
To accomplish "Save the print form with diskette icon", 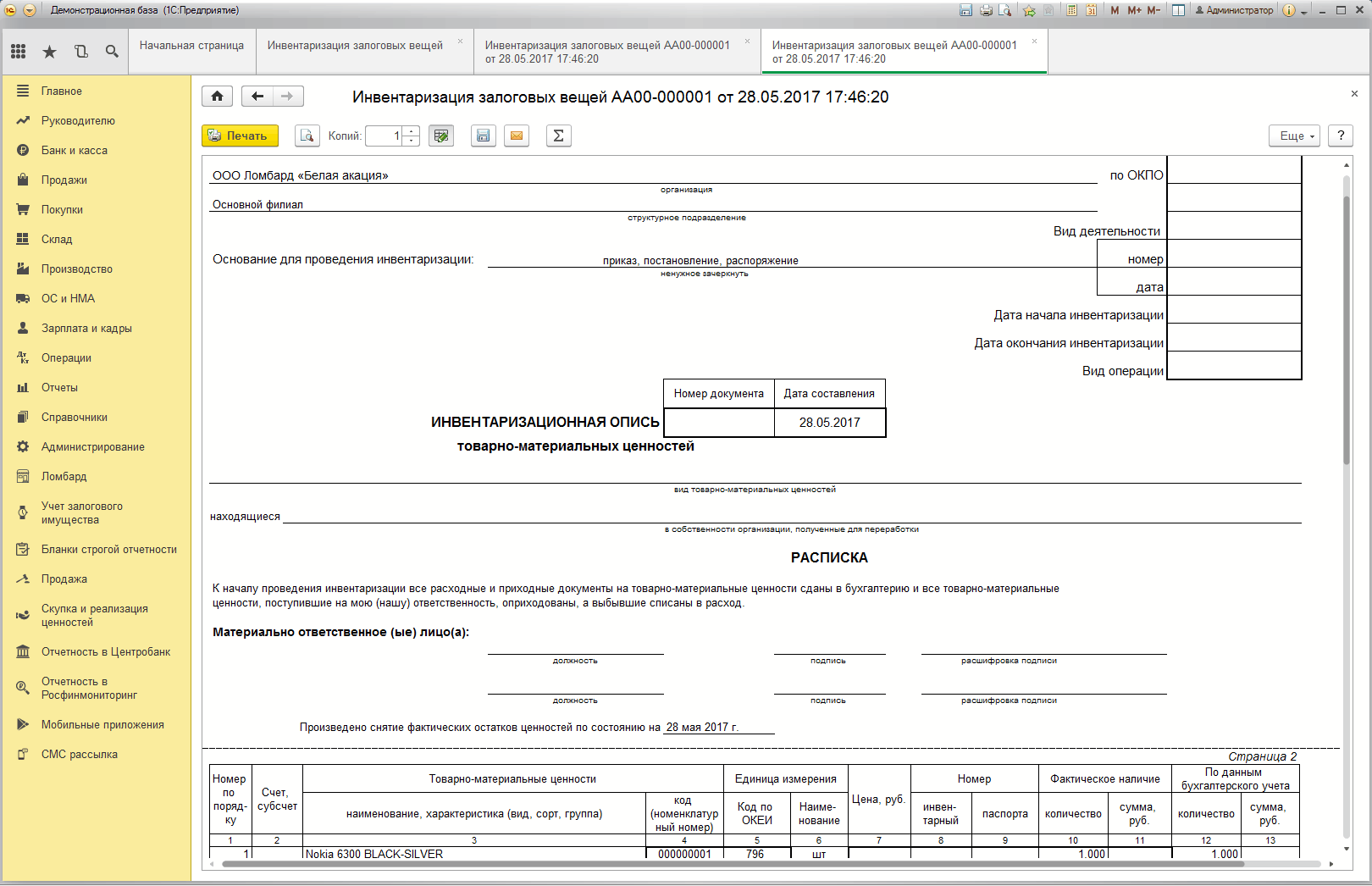I will (483, 136).
